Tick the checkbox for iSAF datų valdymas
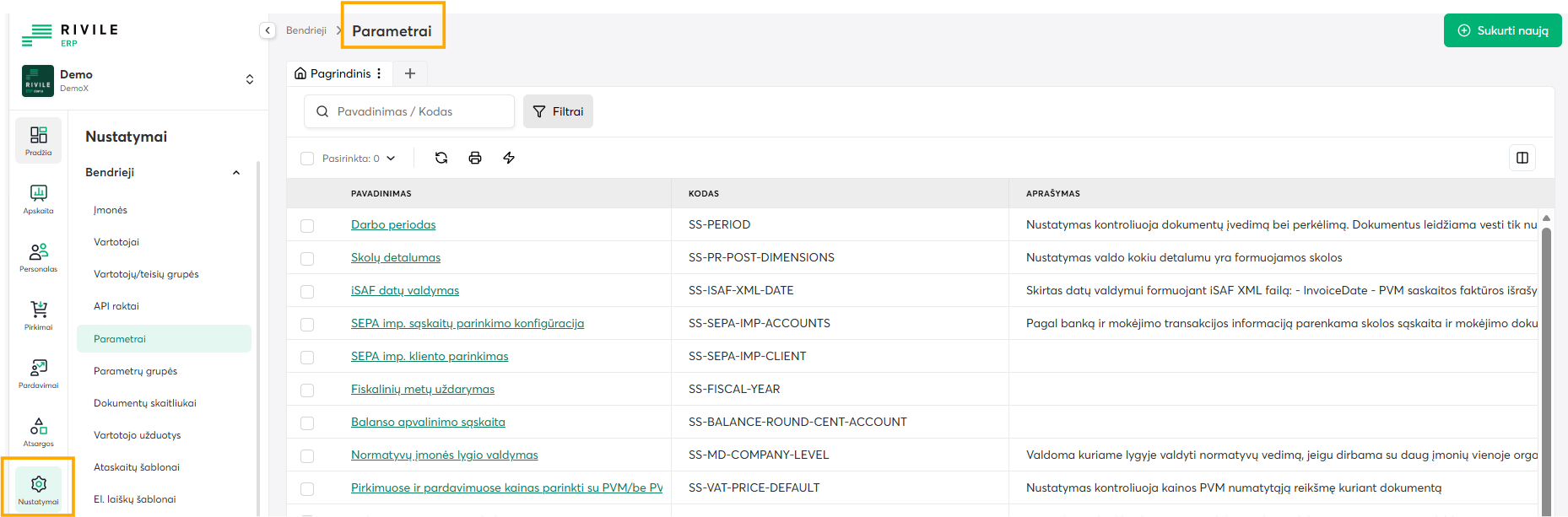 pyautogui.click(x=307, y=292)
